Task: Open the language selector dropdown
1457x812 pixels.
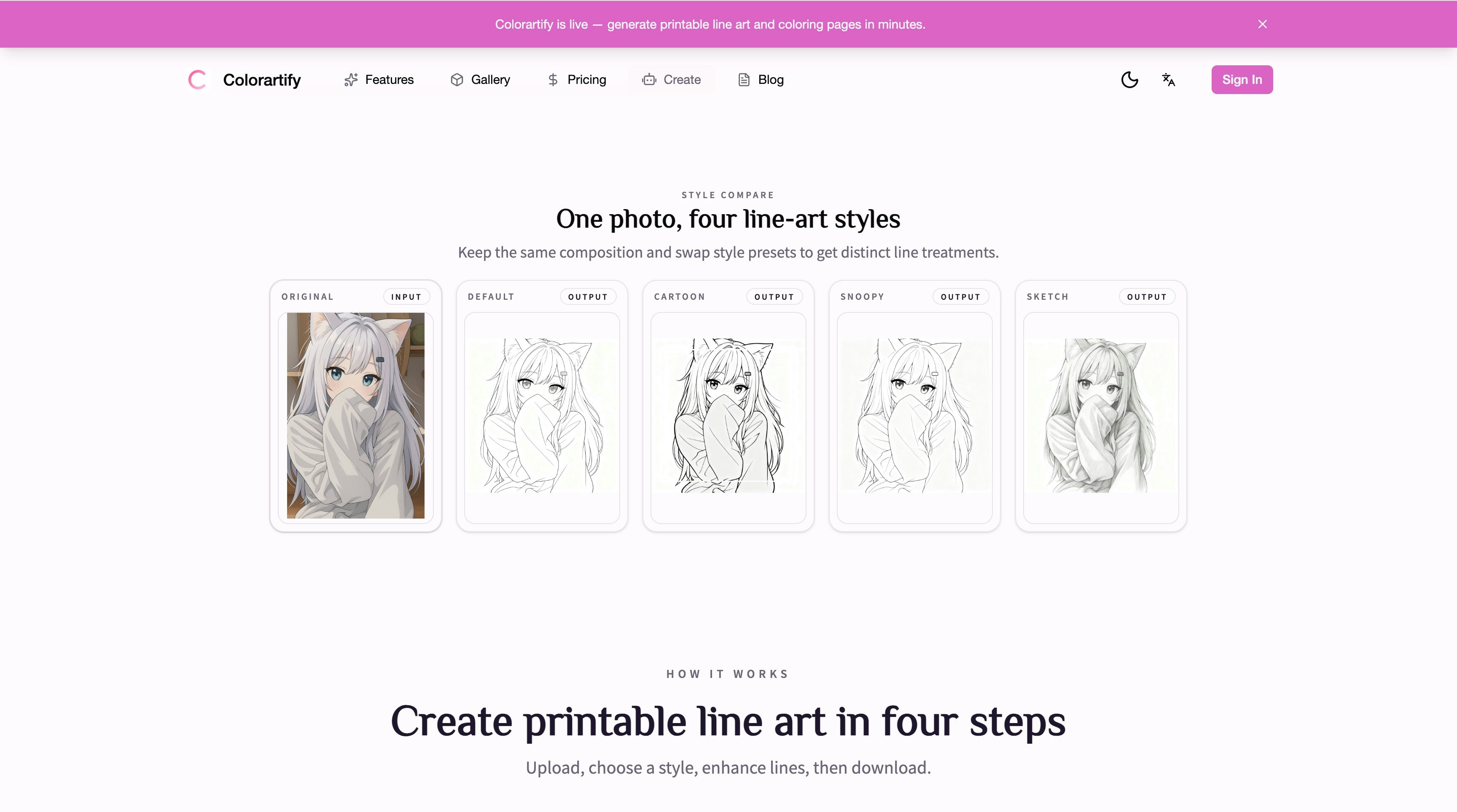Action: [x=1168, y=80]
